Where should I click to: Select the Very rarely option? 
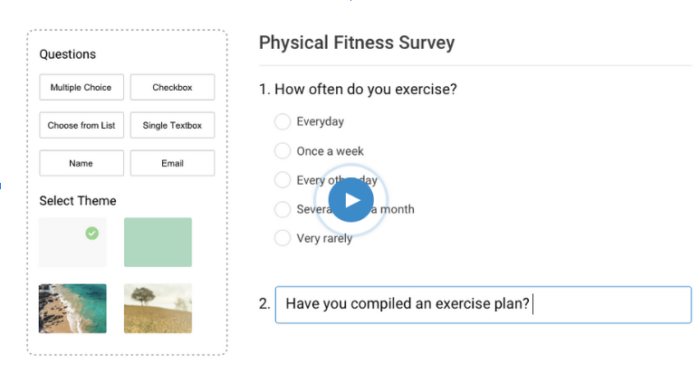(x=282, y=238)
